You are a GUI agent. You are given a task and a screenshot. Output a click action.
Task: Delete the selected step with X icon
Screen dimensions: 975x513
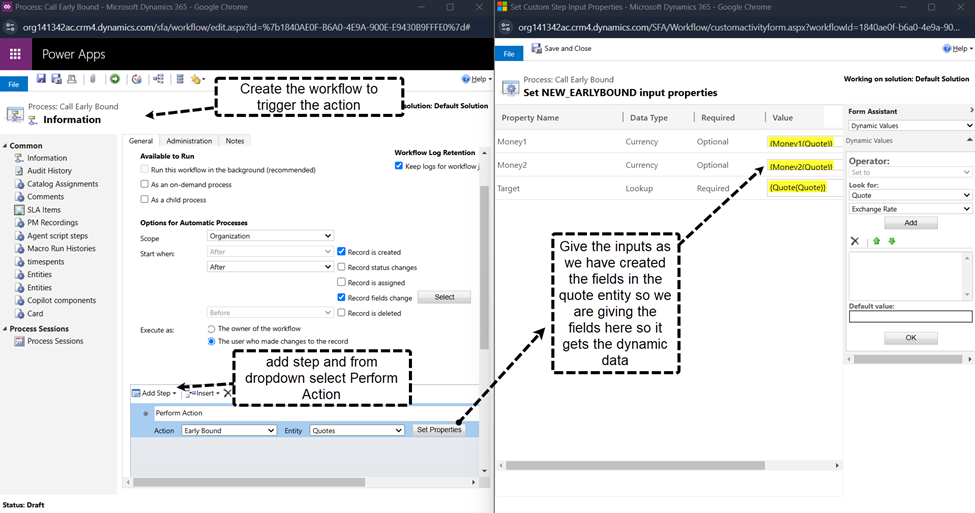227,393
